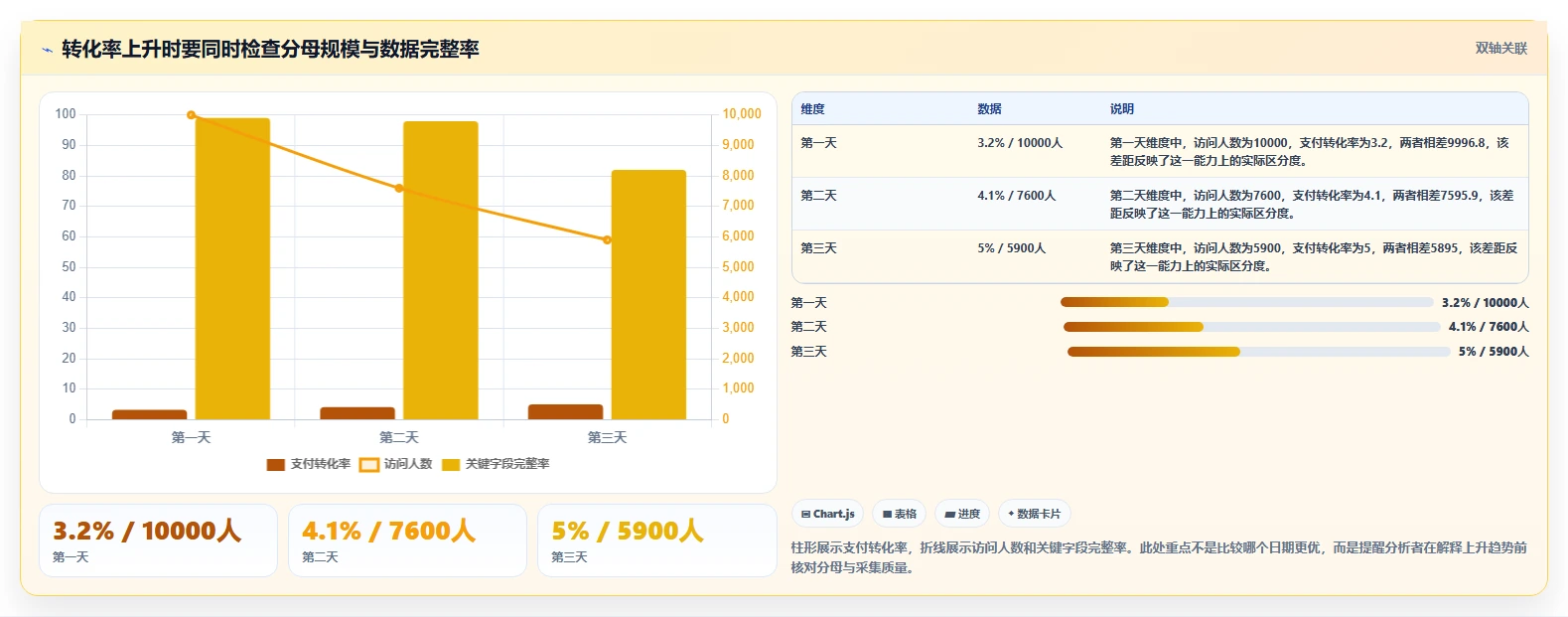1568x617 pixels.
Task: Open the 3.2% / 10000人 data card
Action: pos(158,540)
